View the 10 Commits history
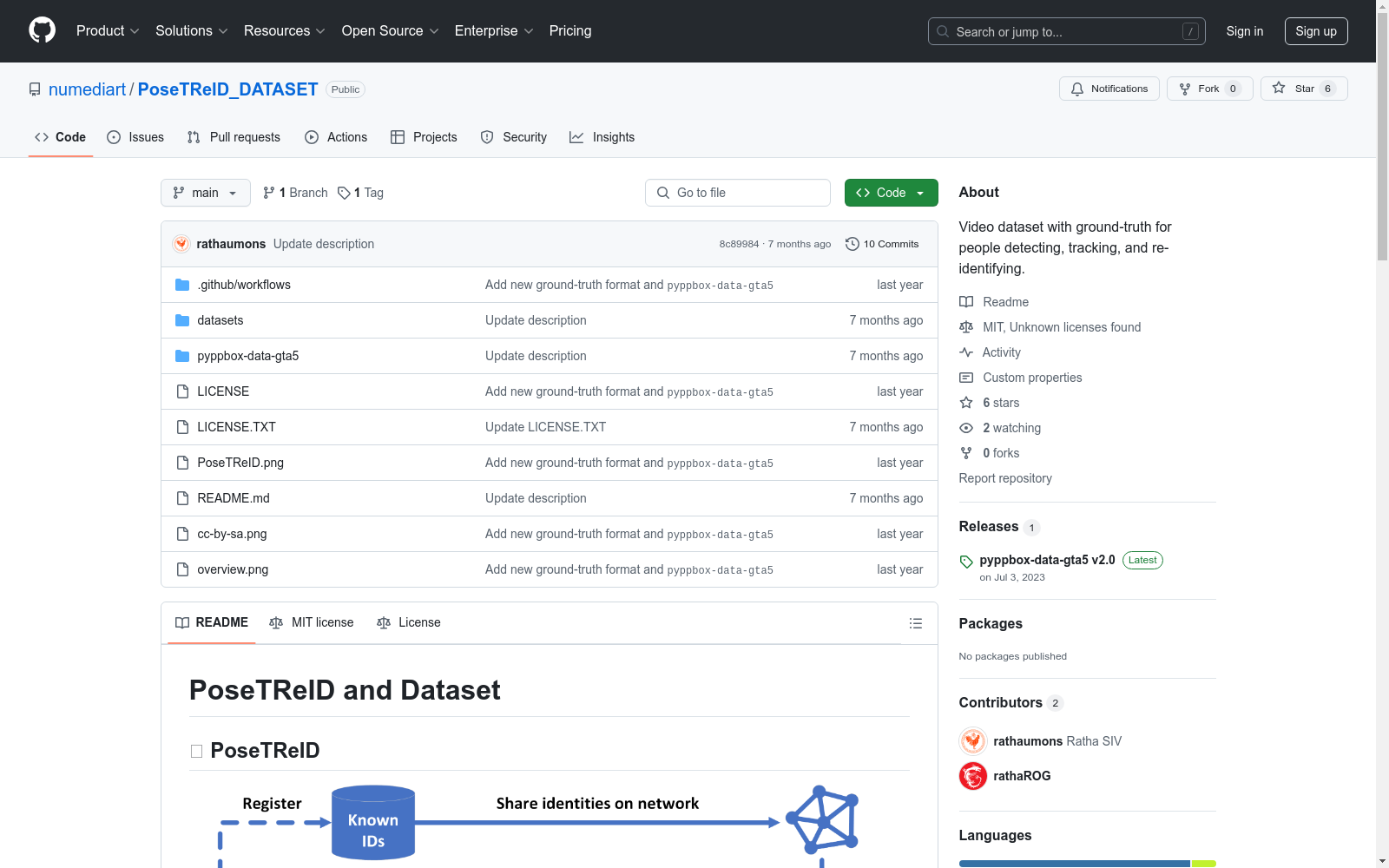 click(x=882, y=244)
